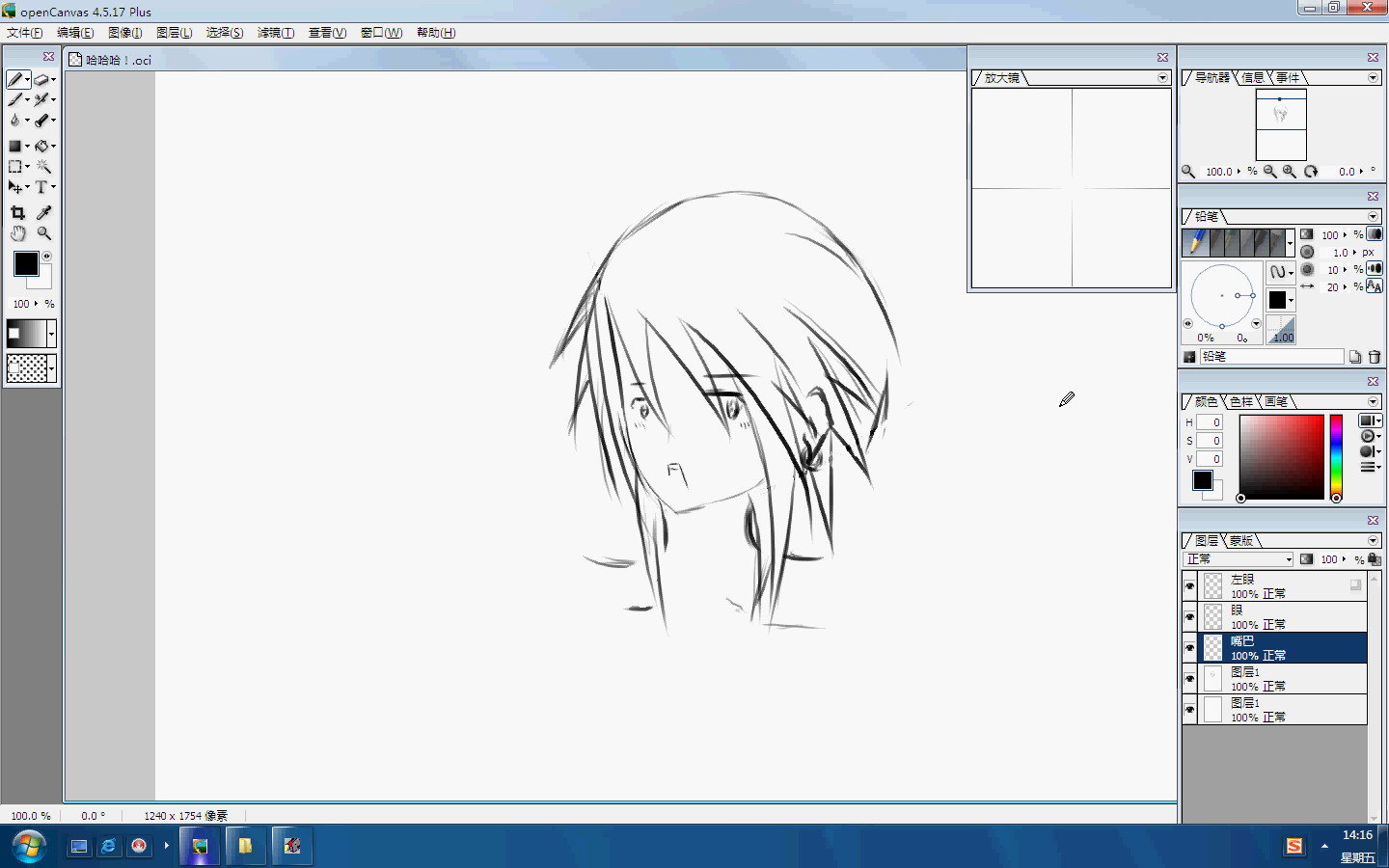Image resolution: width=1389 pixels, height=868 pixels.
Task: Click the foreground color swatch in toolbox
Action: (26, 263)
